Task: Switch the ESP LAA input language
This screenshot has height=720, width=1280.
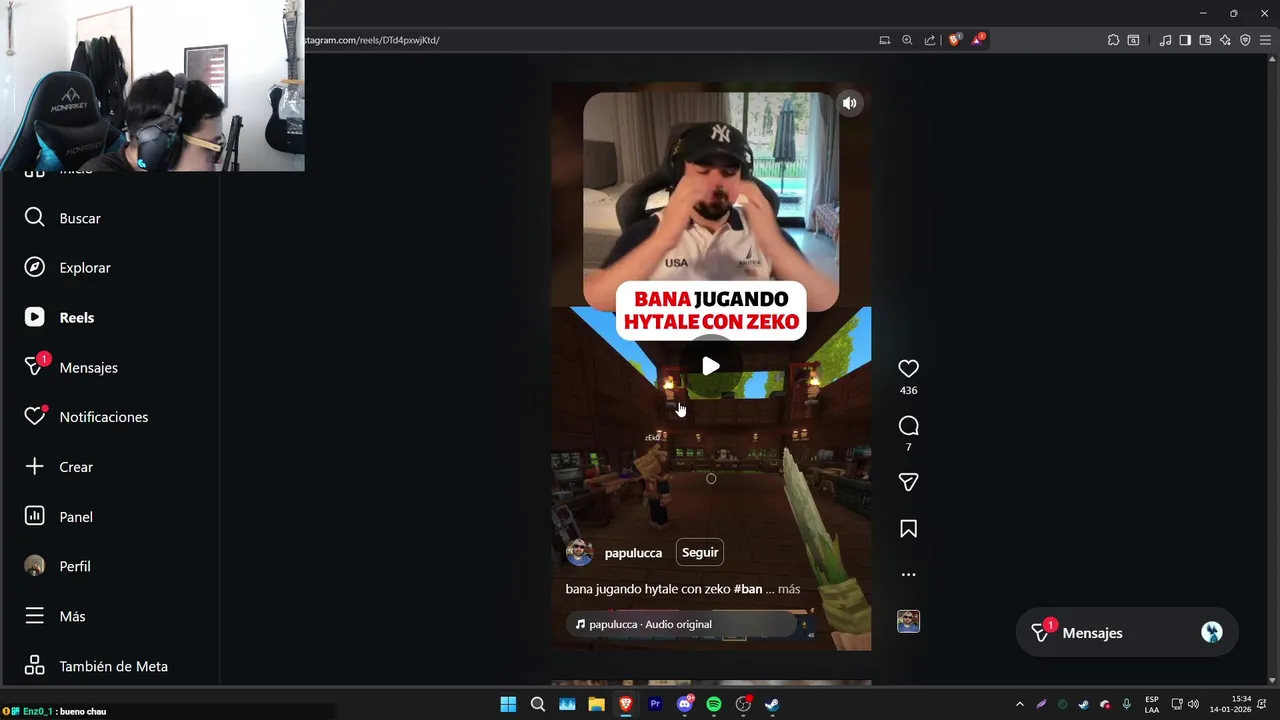Action: 1152,704
